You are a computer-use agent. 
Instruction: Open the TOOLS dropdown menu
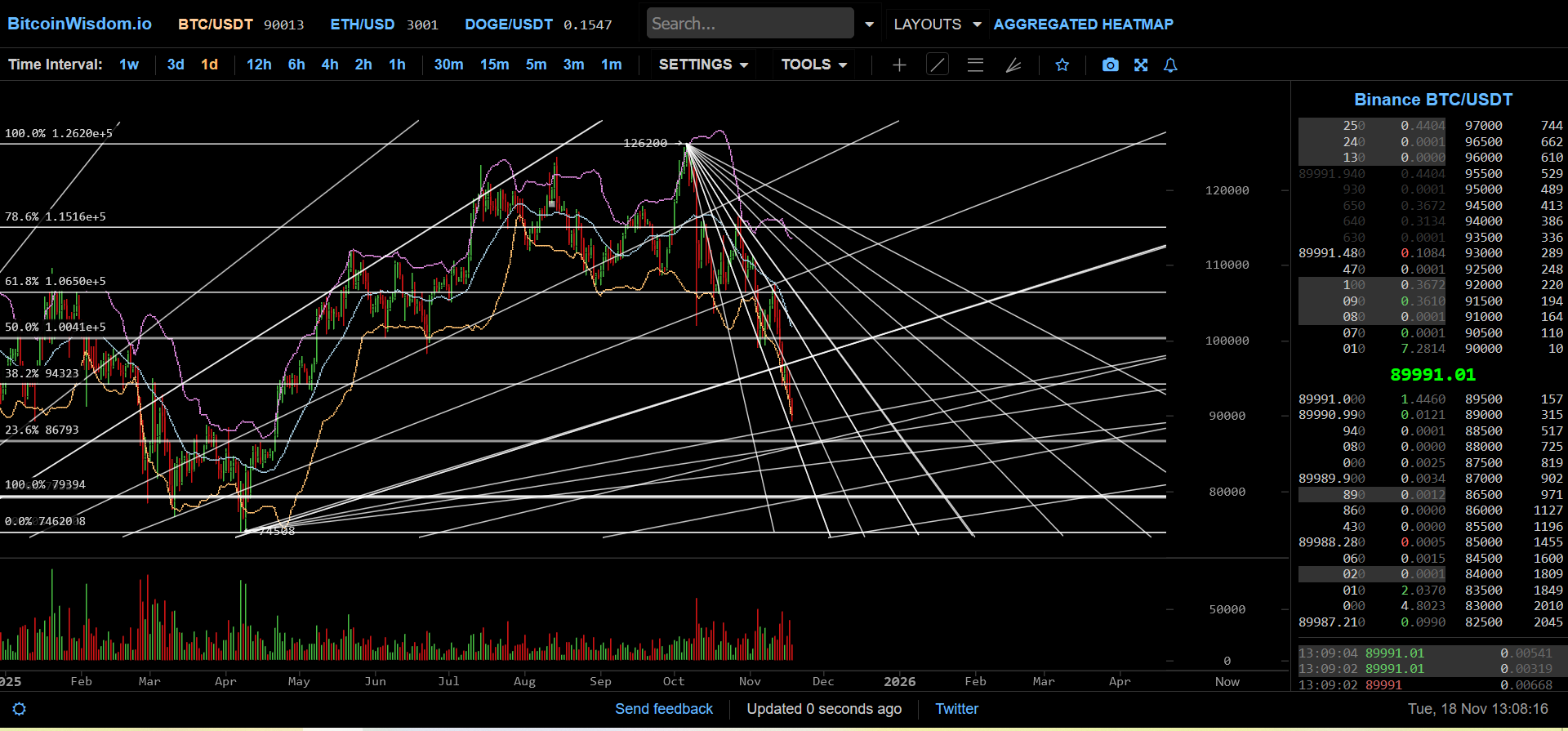point(813,65)
